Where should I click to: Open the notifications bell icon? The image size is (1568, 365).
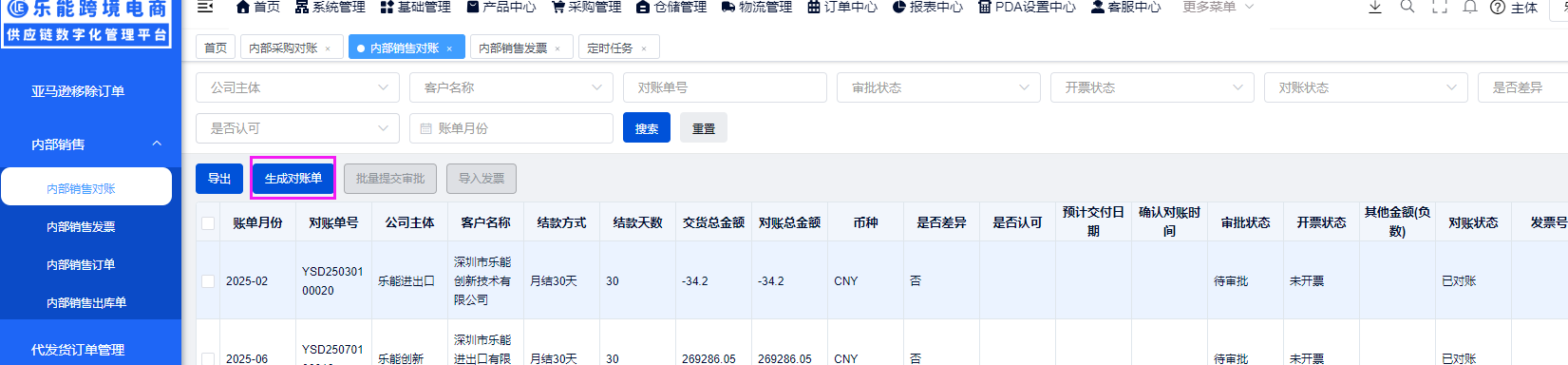[1470, 7]
